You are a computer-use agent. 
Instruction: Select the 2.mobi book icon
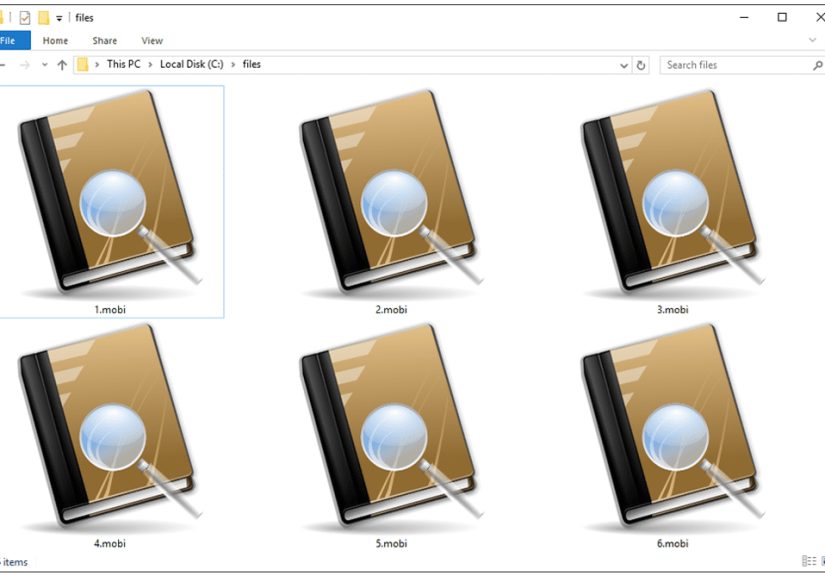click(391, 193)
